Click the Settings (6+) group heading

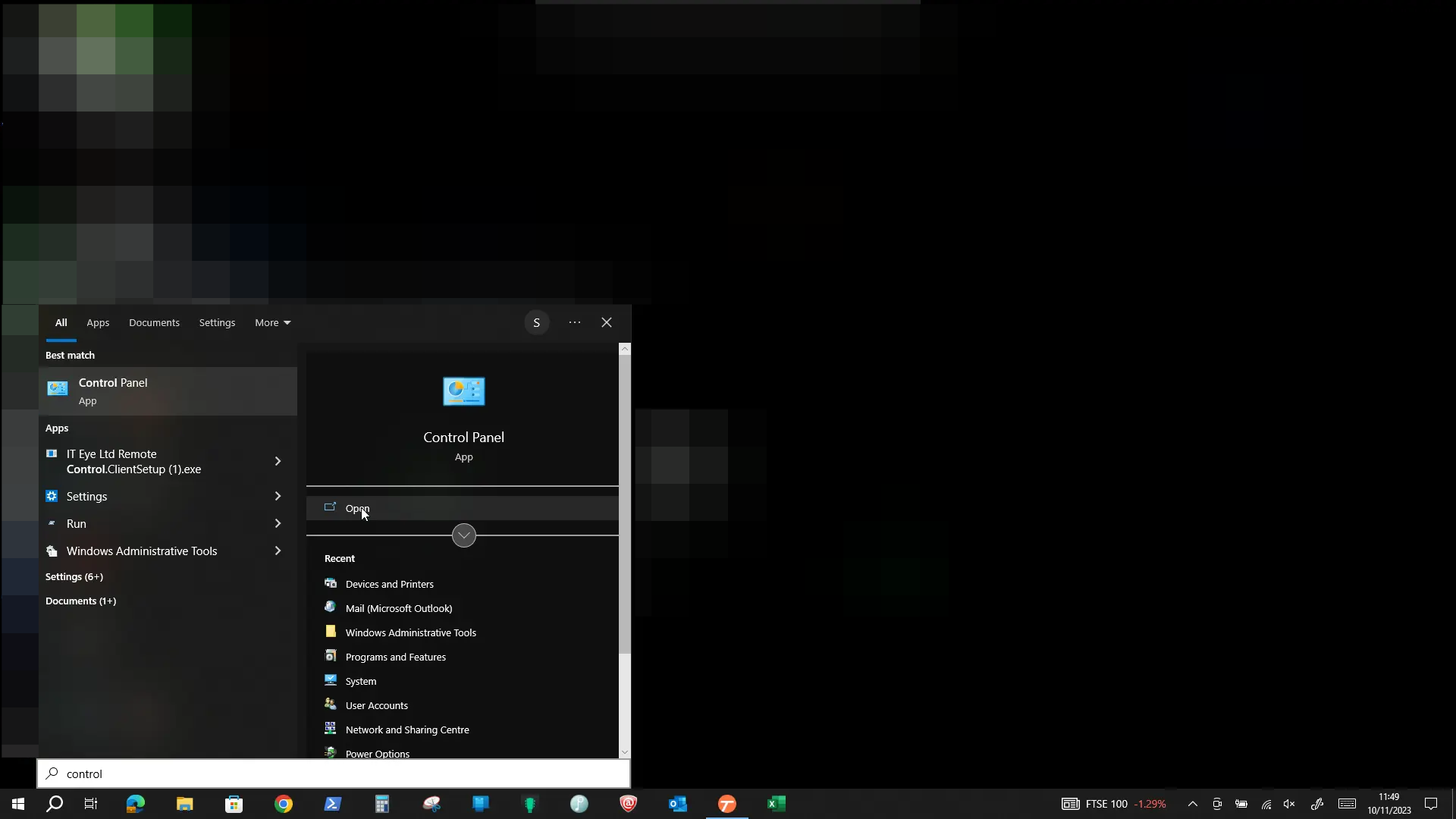74,576
